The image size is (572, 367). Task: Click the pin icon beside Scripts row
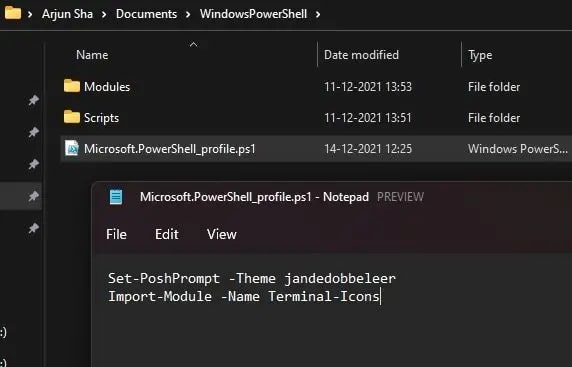34,132
